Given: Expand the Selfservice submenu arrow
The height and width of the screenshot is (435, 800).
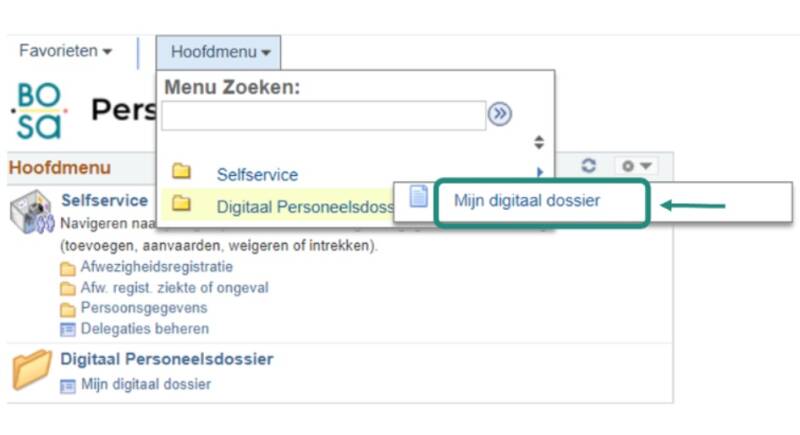Looking at the screenshot, I should click(x=539, y=174).
